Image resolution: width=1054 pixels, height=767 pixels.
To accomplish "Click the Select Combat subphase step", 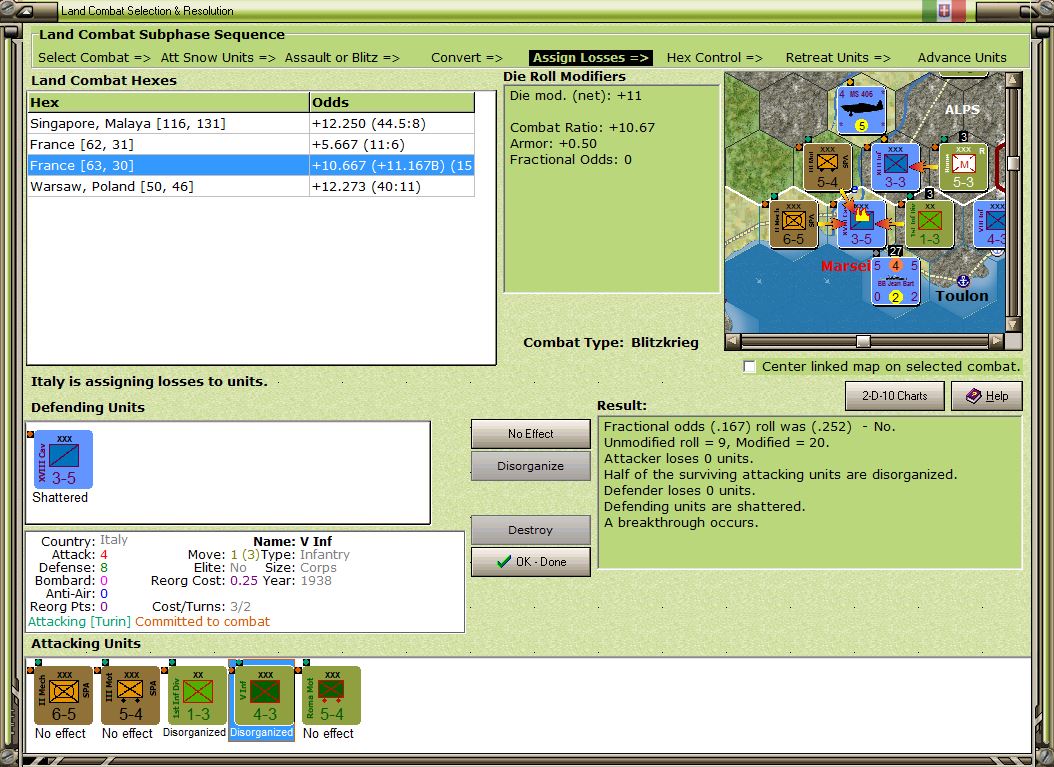I will pyautogui.click(x=94, y=58).
